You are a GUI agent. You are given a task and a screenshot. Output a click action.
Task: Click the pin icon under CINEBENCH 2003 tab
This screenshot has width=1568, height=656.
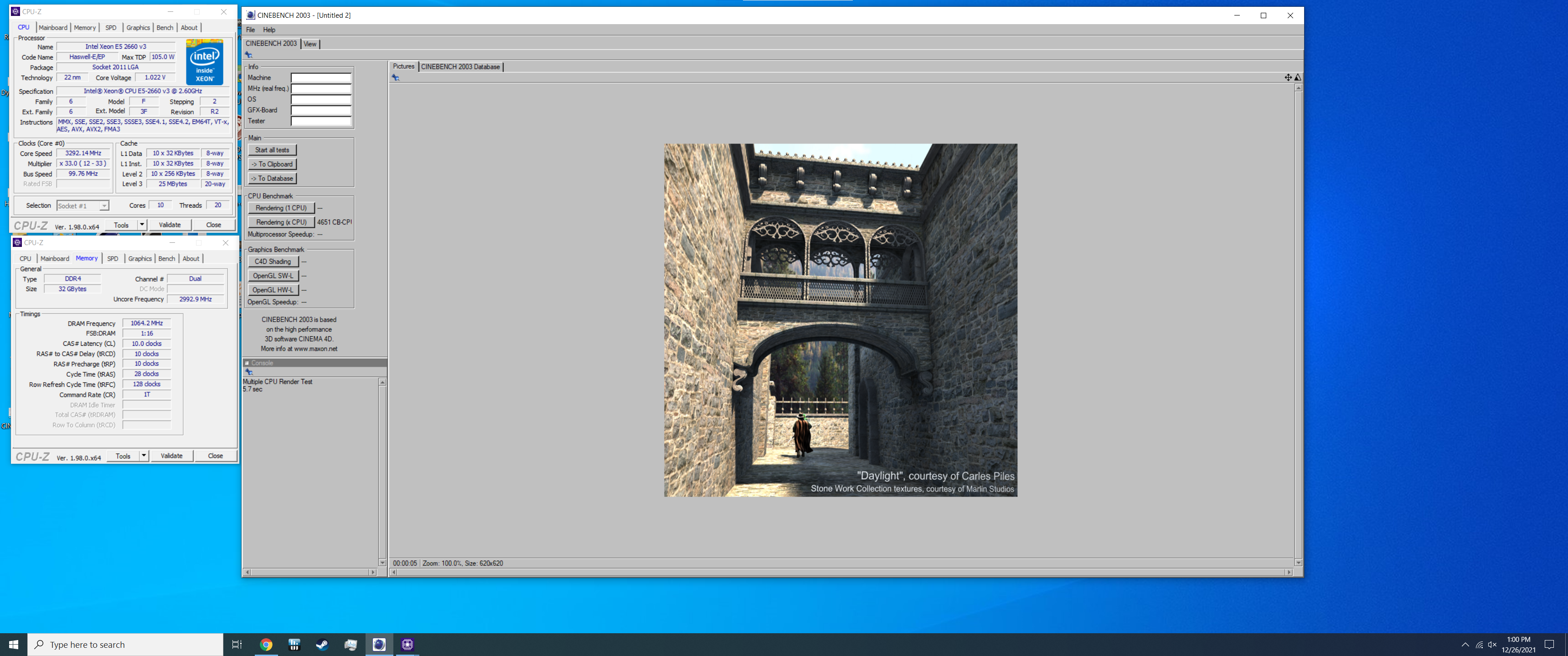[x=248, y=55]
